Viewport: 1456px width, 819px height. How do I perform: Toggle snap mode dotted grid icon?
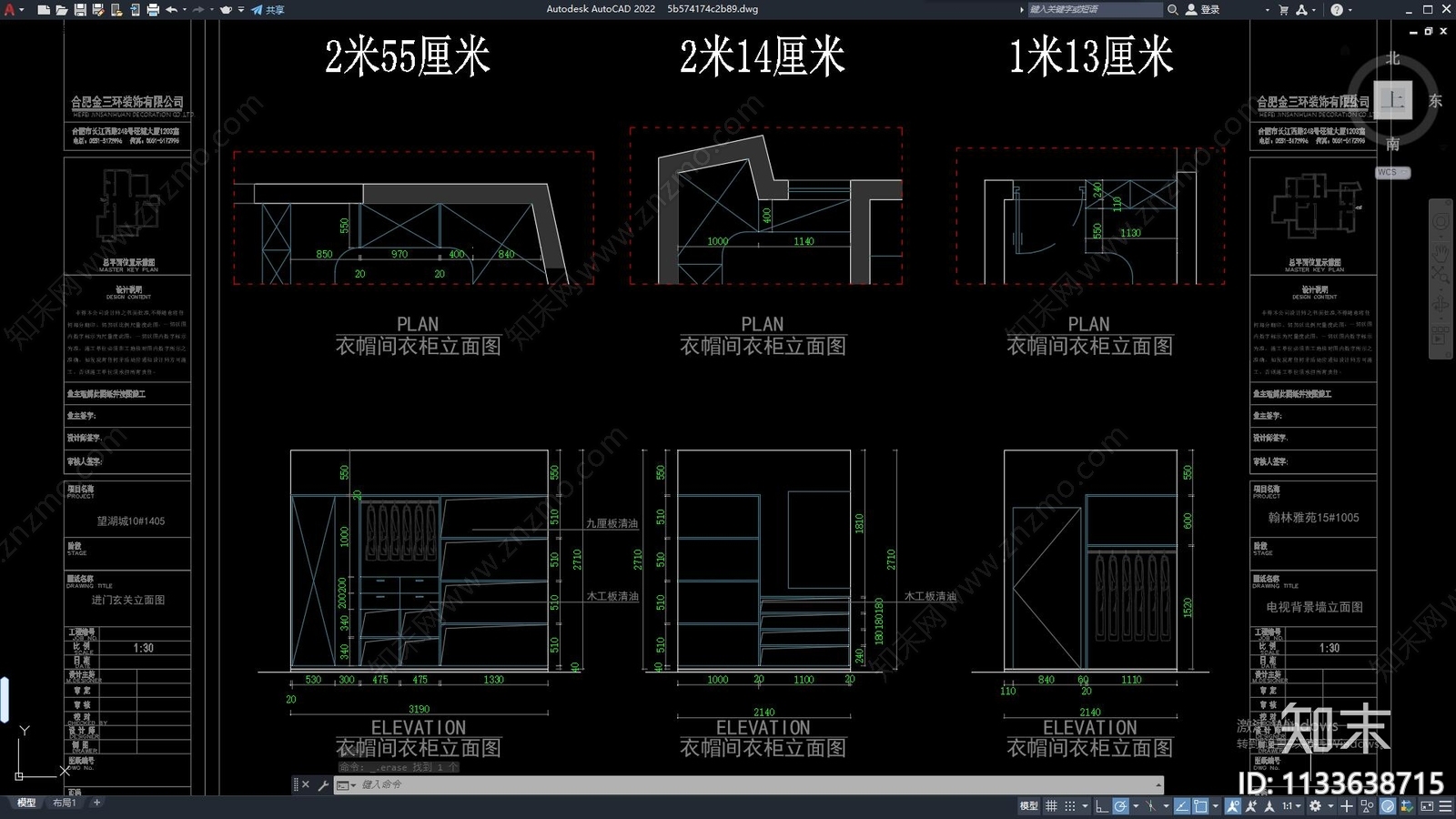click(x=1070, y=806)
